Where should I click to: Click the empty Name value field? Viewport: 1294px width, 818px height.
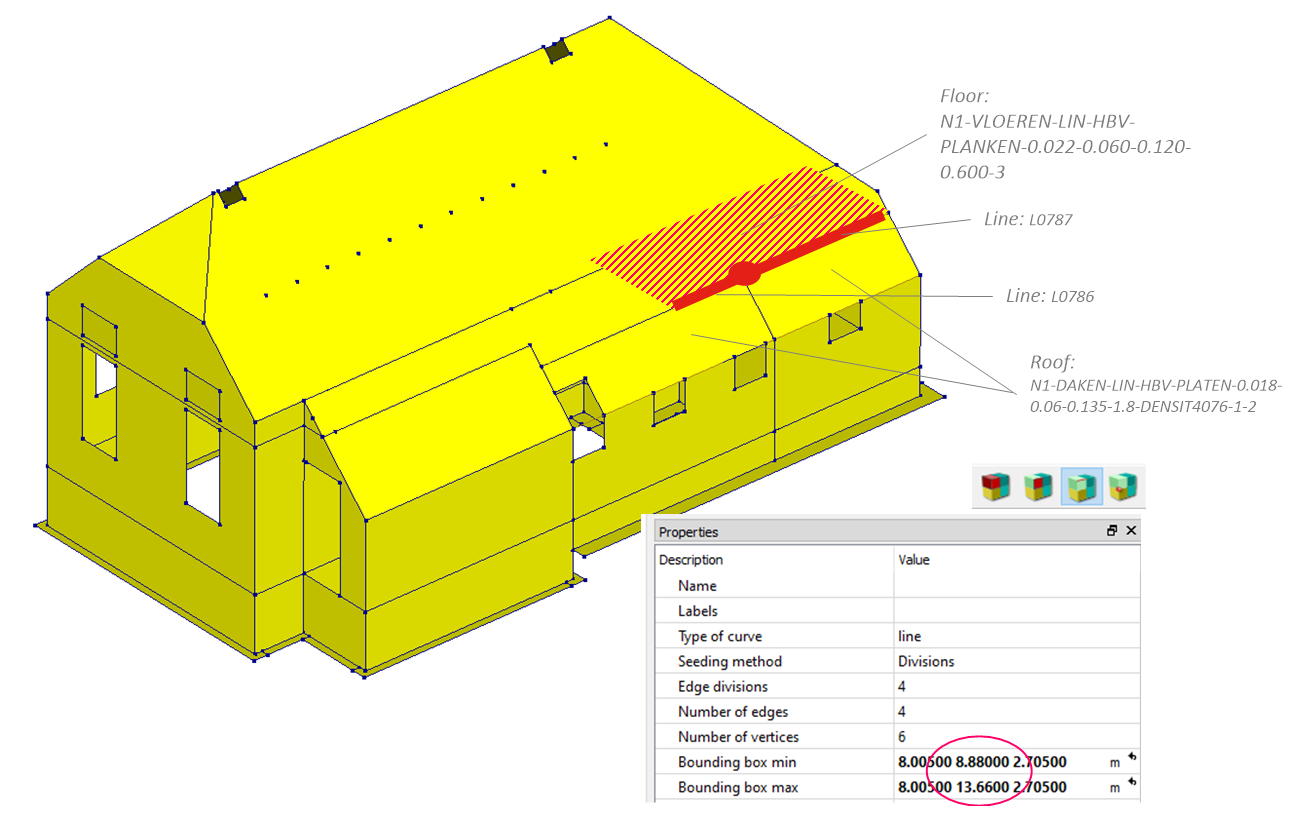tap(1016, 586)
